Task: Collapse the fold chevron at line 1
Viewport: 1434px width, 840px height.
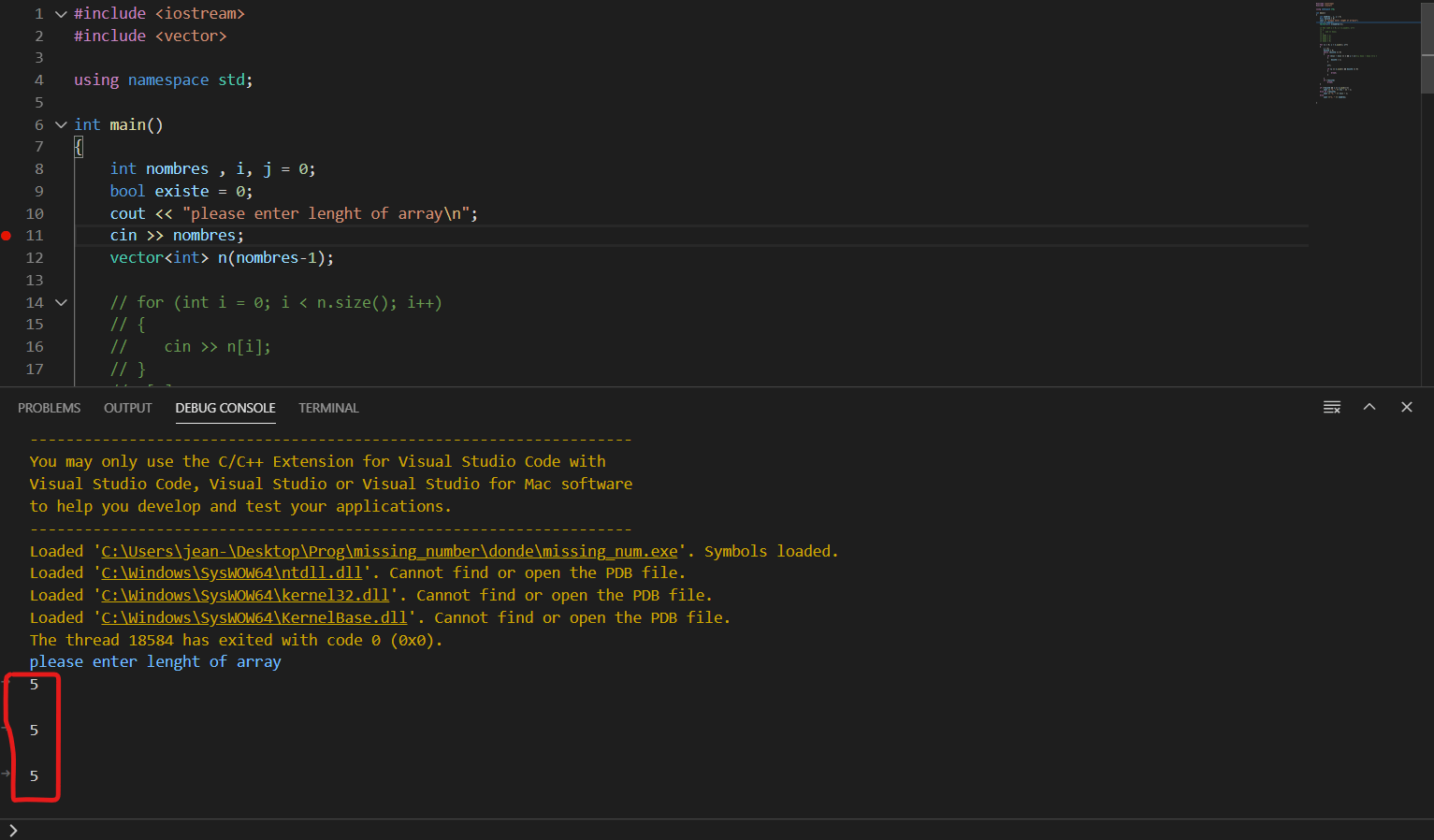Action: [x=61, y=14]
